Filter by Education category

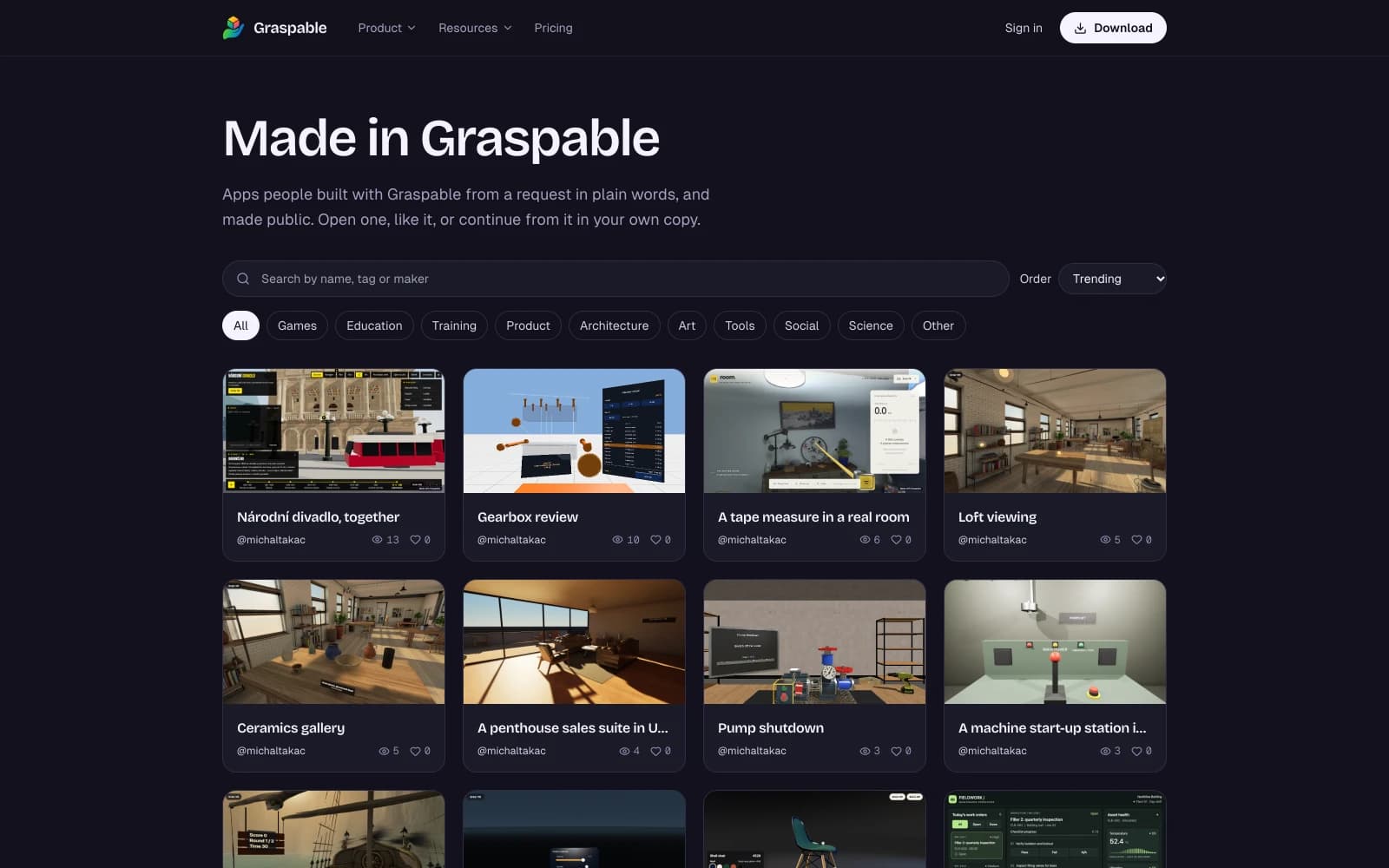pos(374,325)
